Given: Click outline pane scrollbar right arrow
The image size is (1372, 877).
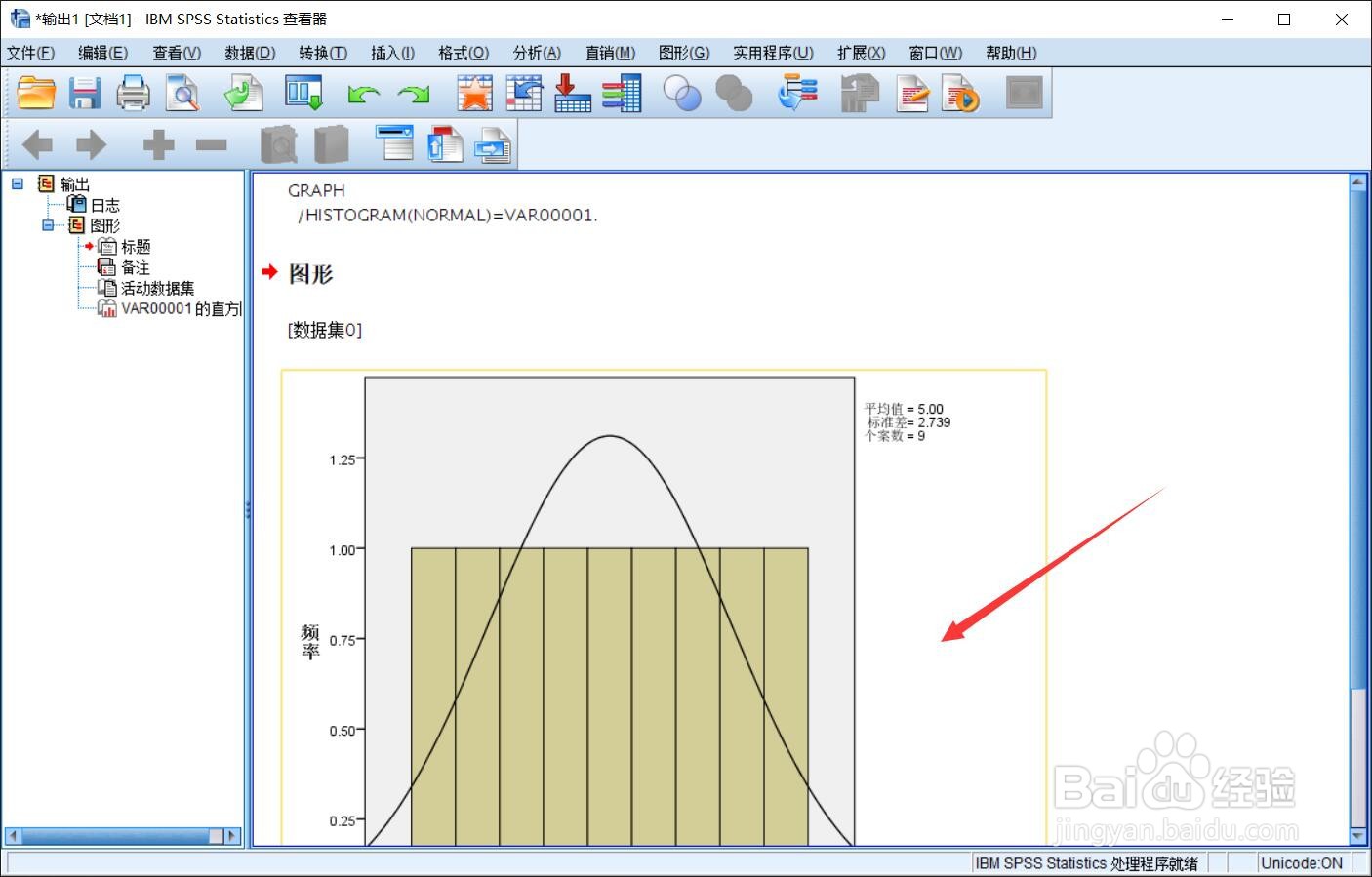Looking at the screenshot, I should click(x=232, y=836).
